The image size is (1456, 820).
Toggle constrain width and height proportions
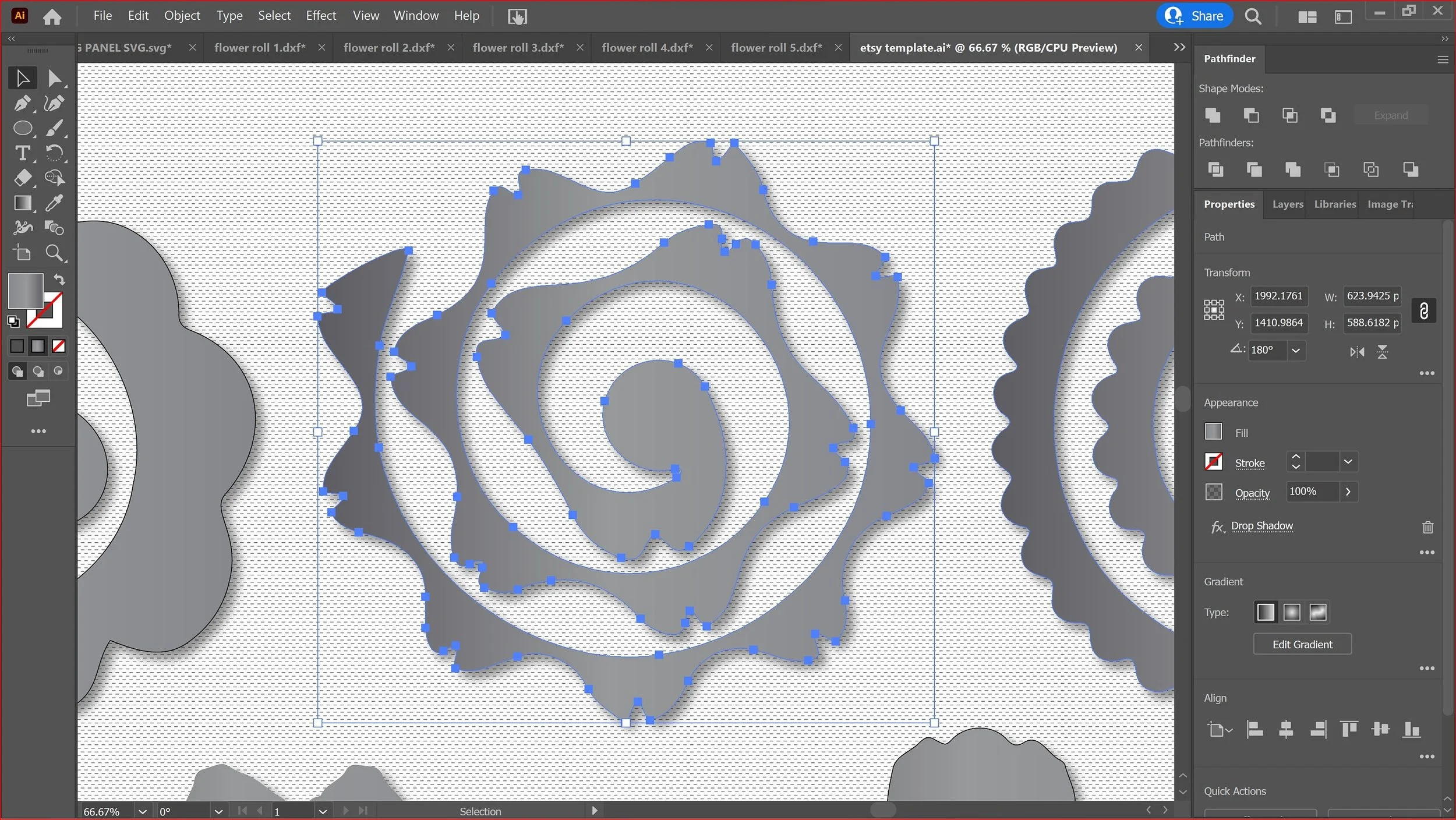pos(1423,310)
